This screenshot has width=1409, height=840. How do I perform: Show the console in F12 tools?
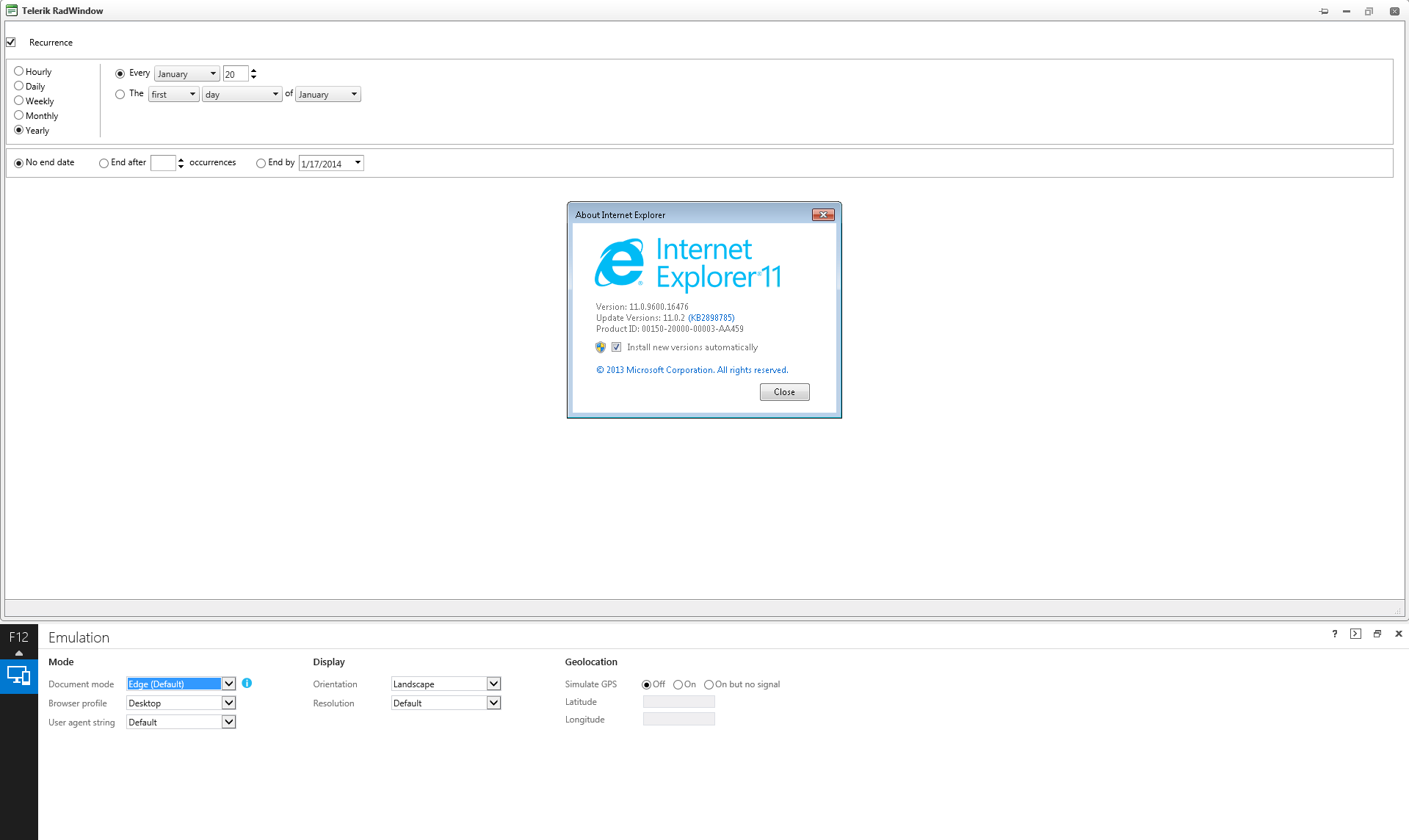tap(1355, 634)
